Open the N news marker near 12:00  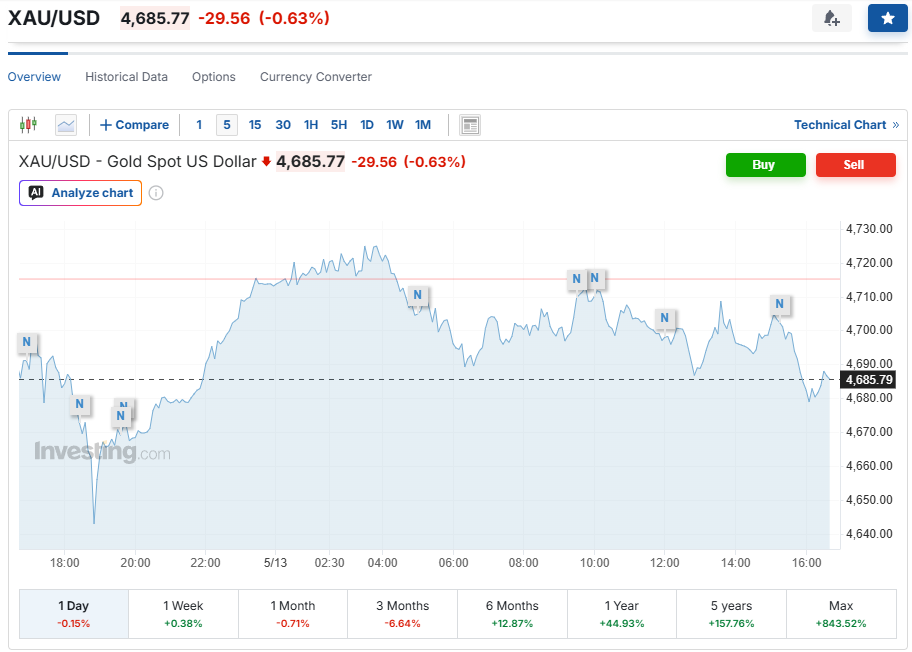[x=665, y=318]
